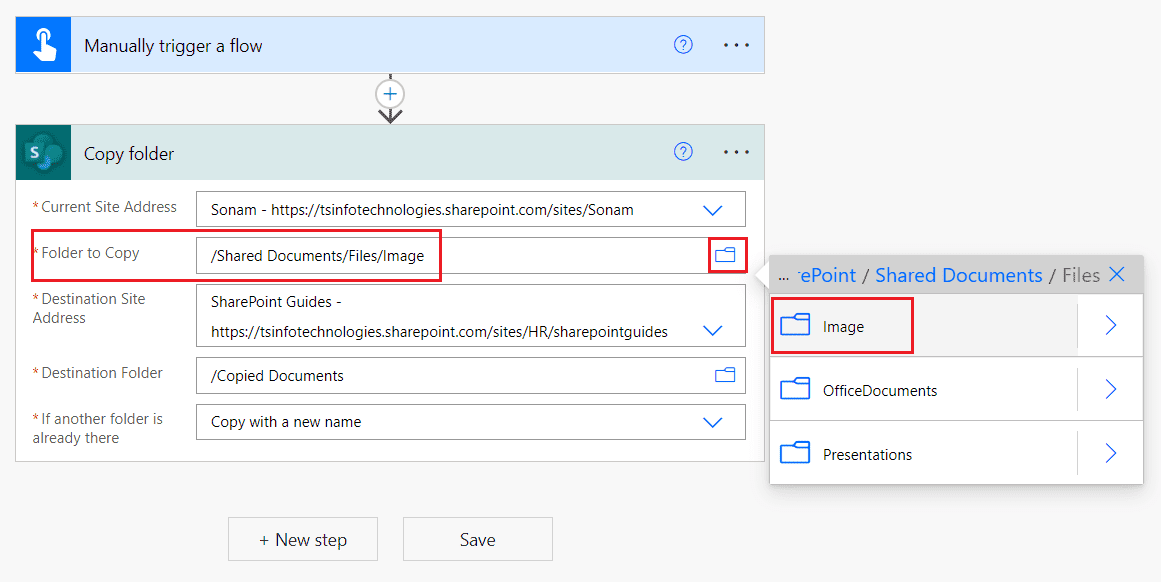The height and width of the screenshot is (582, 1161).
Task: Save the flow
Action: (x=477, y=538)
